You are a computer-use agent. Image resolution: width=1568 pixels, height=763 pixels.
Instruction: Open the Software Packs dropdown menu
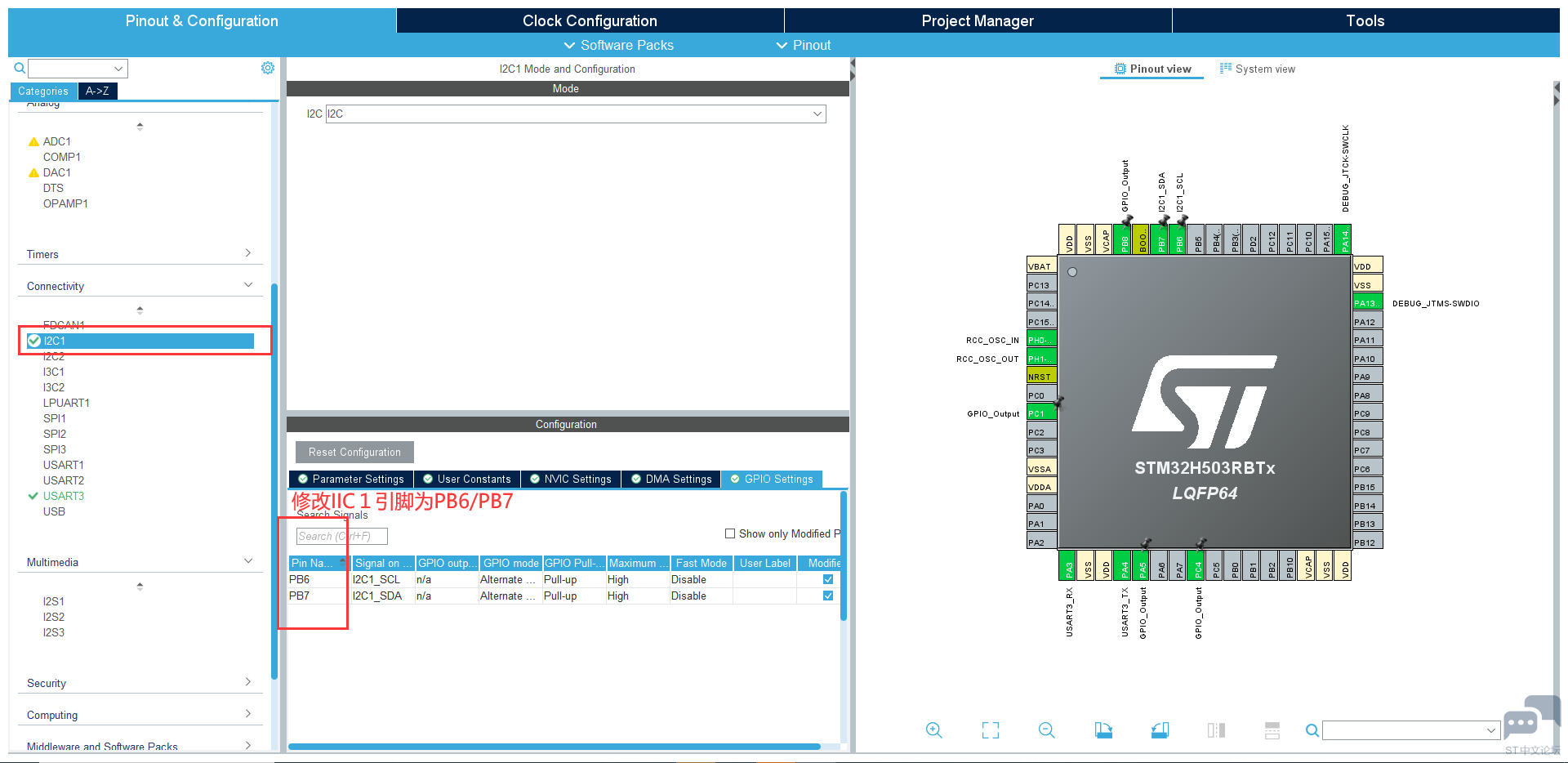tap(619, 45)
